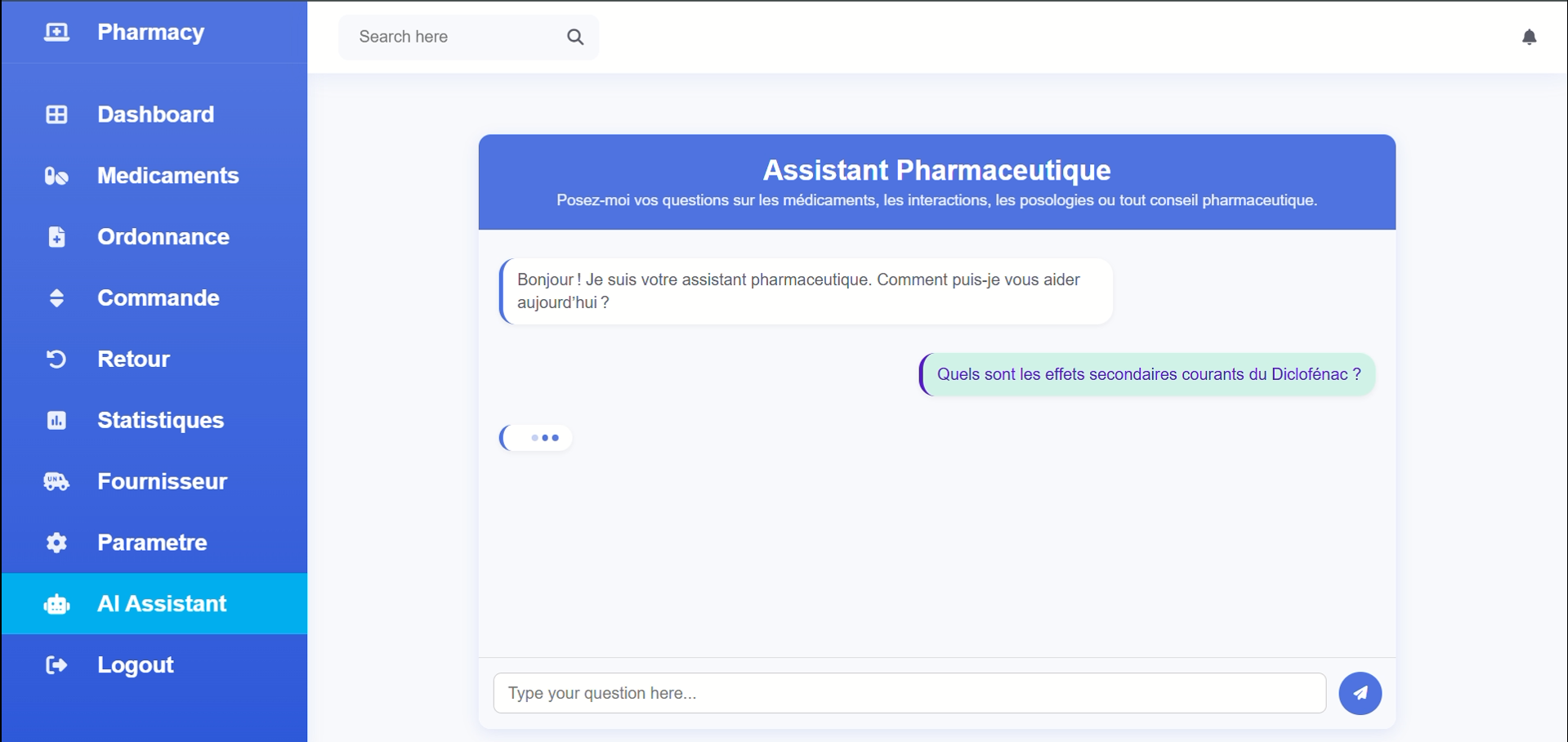Click the Ordonnance prescription file icon
This screenshot has height=742, width=1568.
tap(56, 237)
